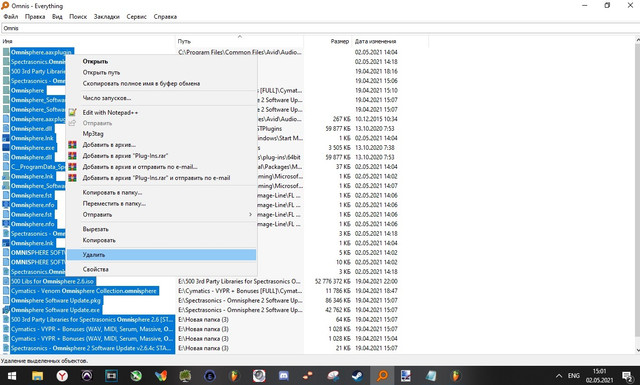The image size is (640, 385).
Task: Choose 'Вырезать' in the context menu
Action: 96,229
